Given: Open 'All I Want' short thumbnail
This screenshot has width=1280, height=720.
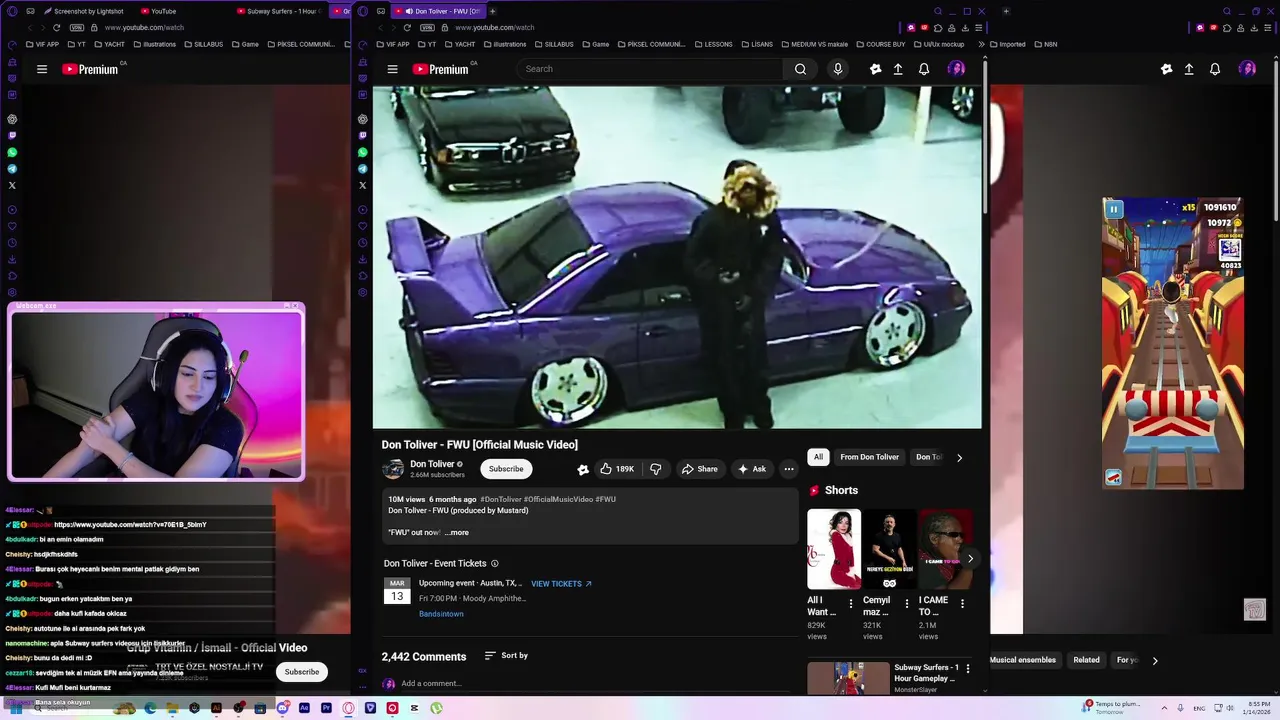Looking at the screenshot, I should [834, 549].
